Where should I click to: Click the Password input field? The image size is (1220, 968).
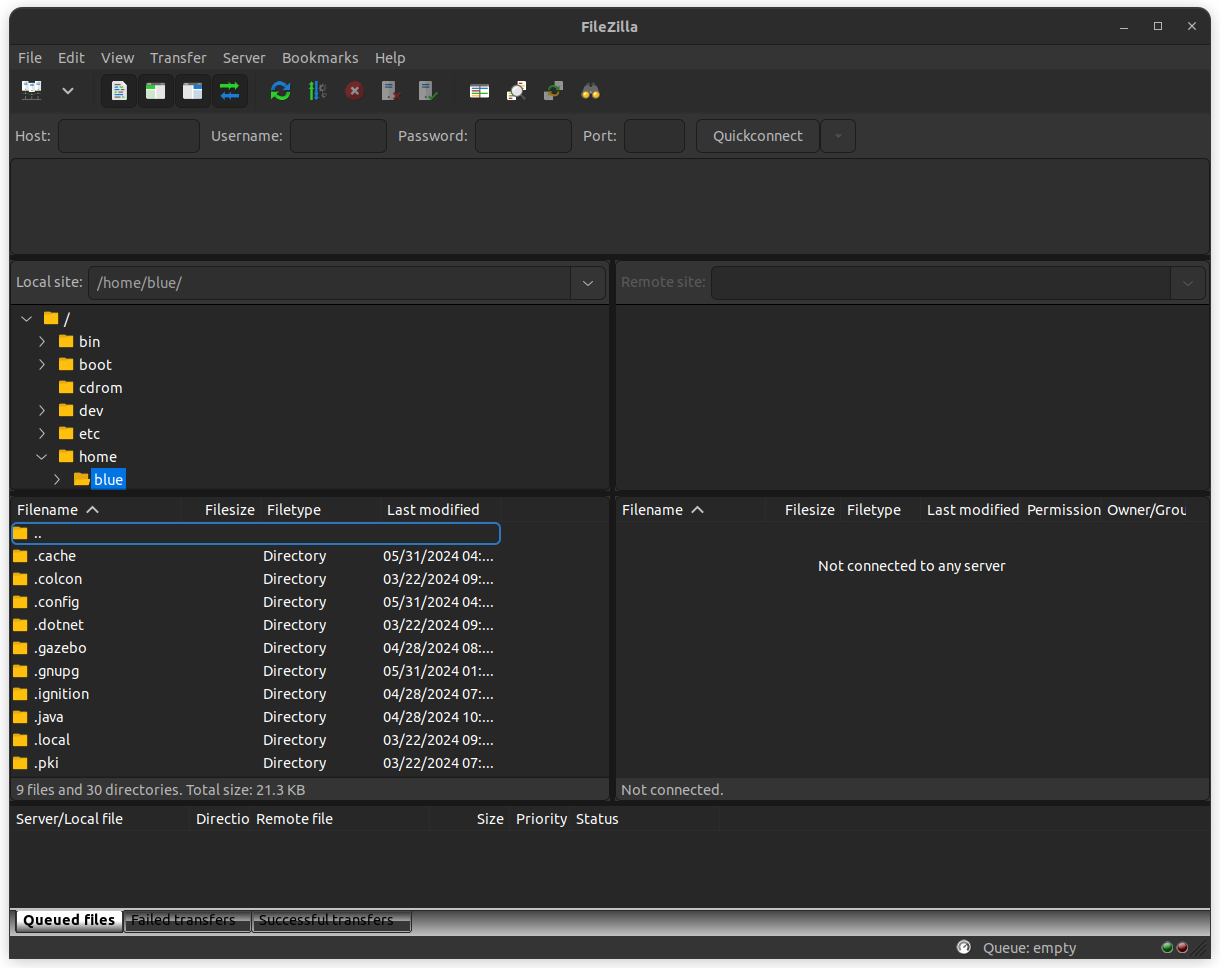point(523,136)
